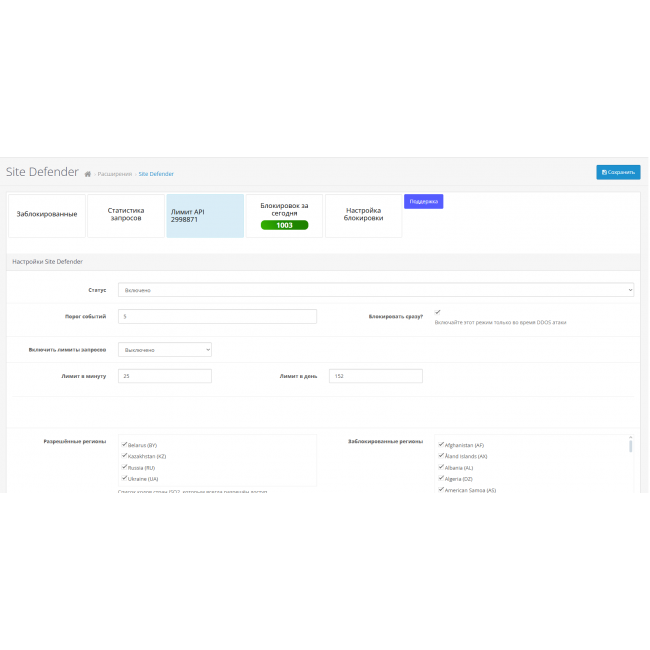Open the Настройка блокировки tab
650x650 pixels.
[363, 215]
